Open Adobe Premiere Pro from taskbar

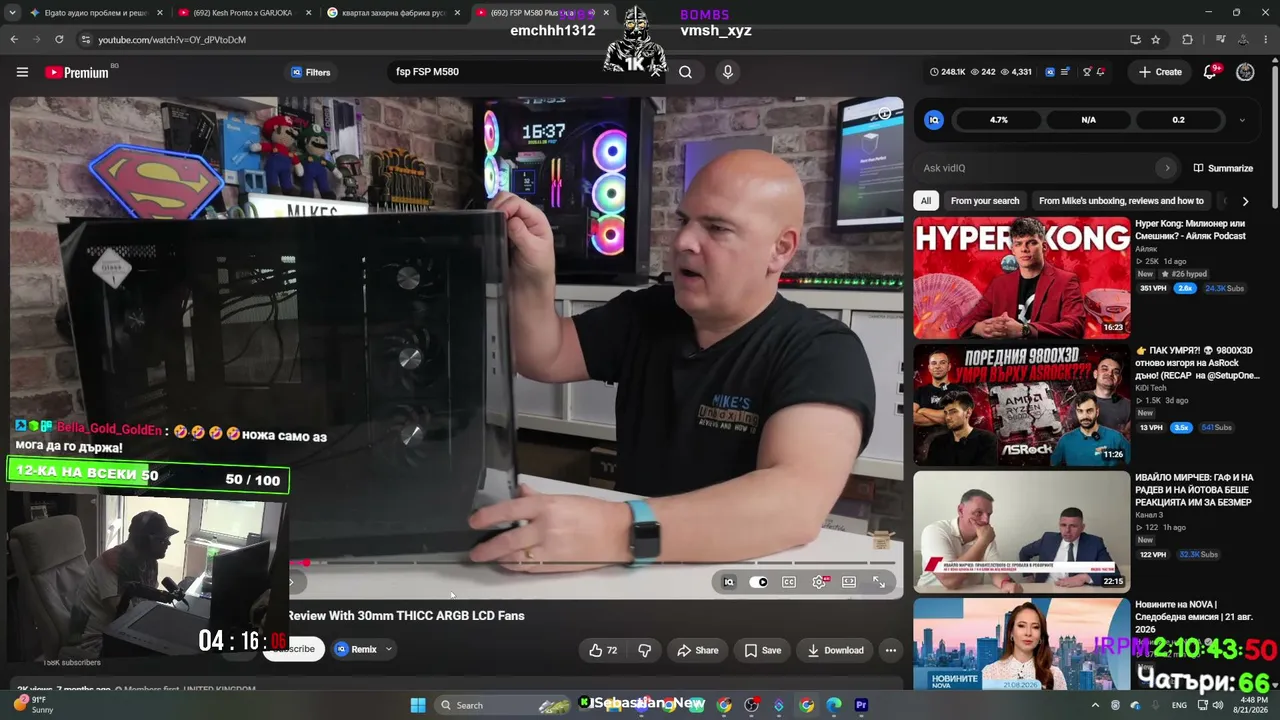[x=861, y=705]
